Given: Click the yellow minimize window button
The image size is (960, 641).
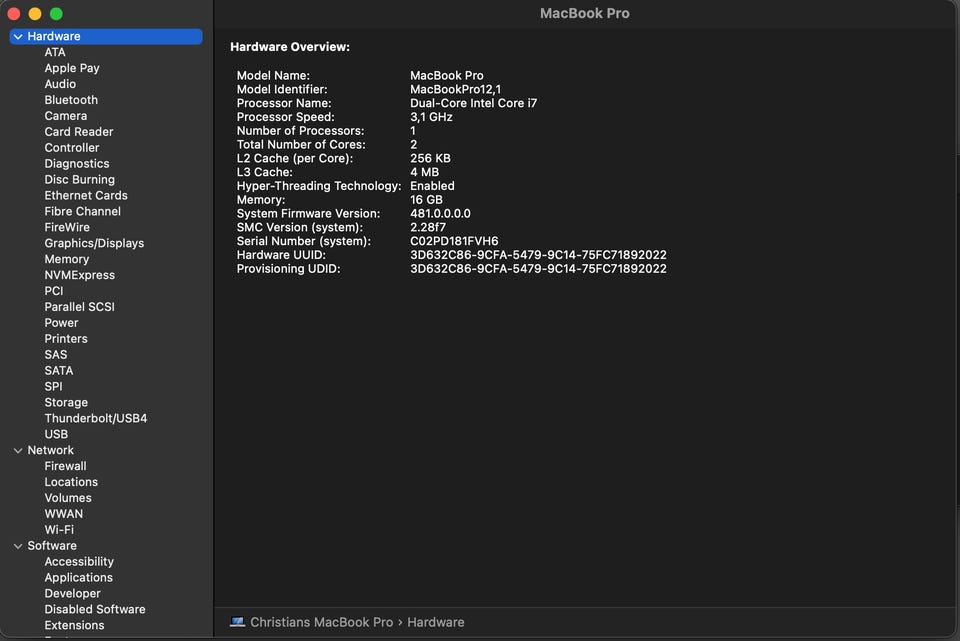Looking at the screenshot, I should (35, 13).
